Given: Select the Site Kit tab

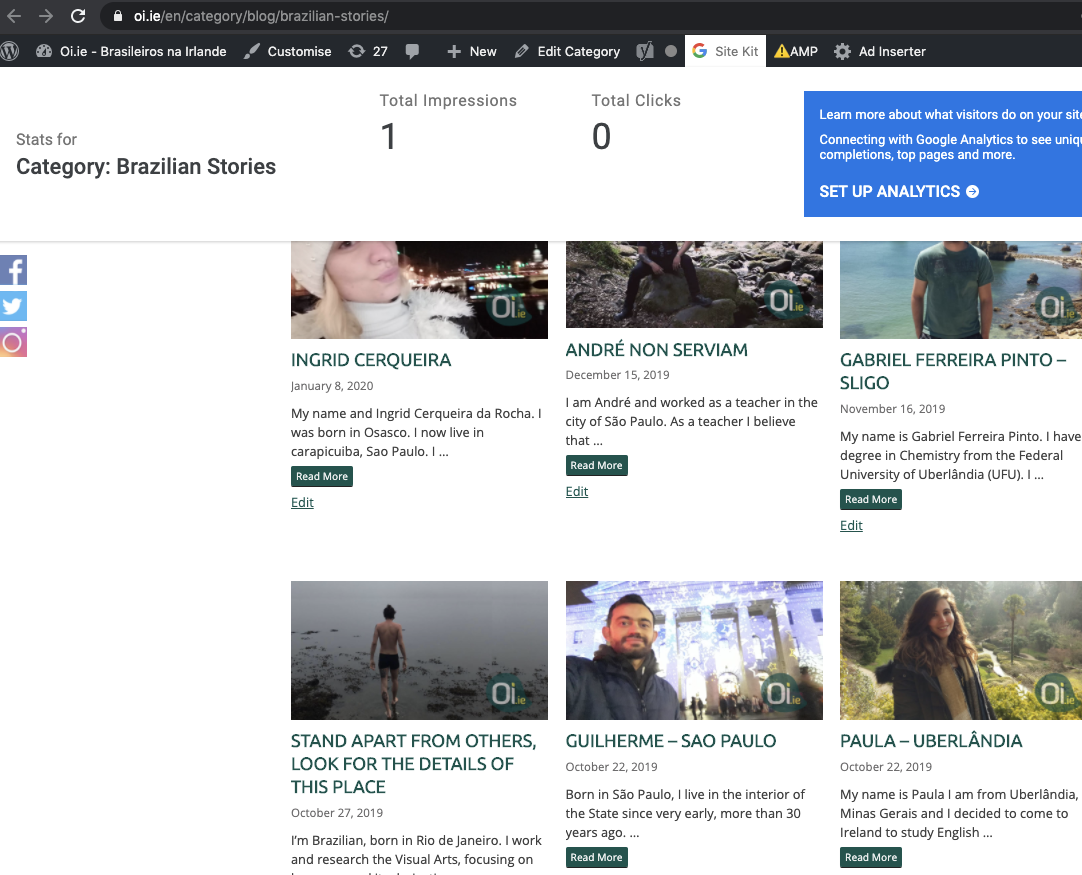Looking at the screenshot, I should click(x=725, y=51).
